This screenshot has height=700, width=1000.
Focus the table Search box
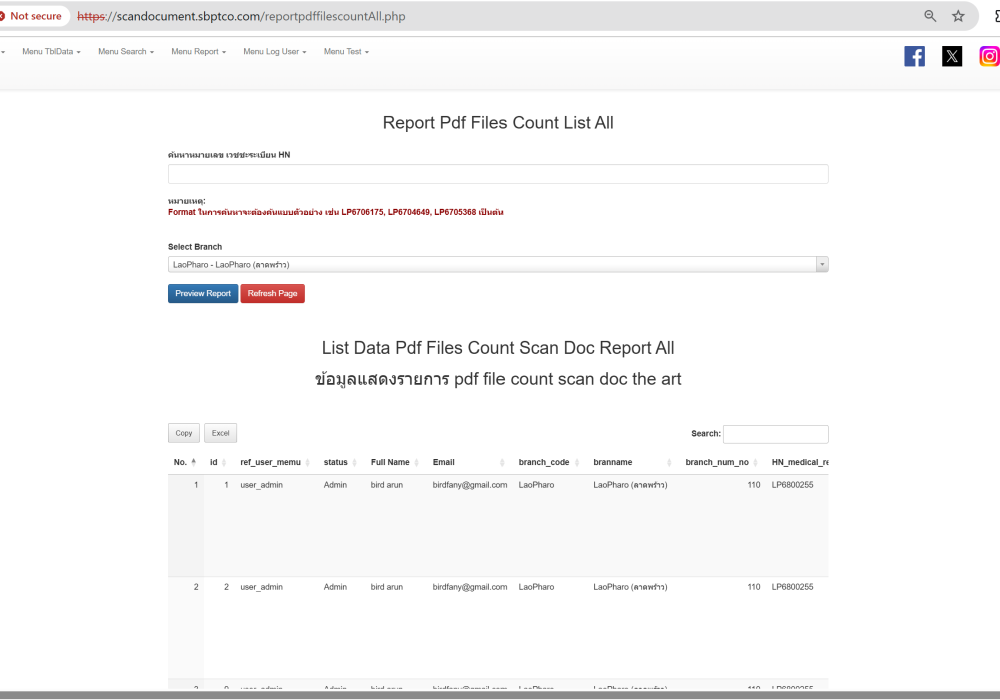pyautogui.click(x=775, y=434)
